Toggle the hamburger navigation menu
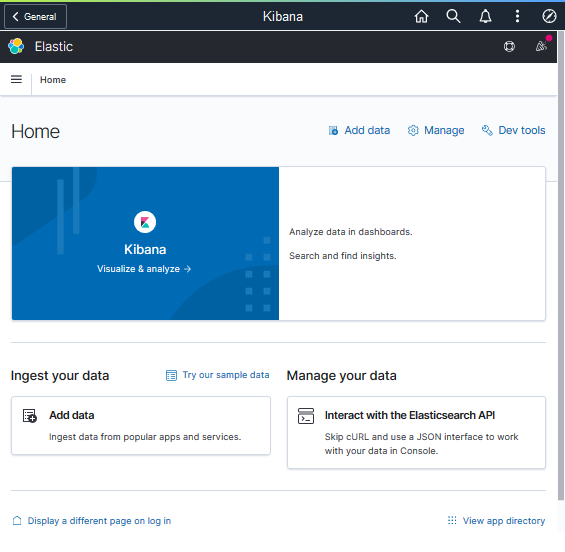The width and height of the screenshot is (565, 552). [x=16, y=79]
